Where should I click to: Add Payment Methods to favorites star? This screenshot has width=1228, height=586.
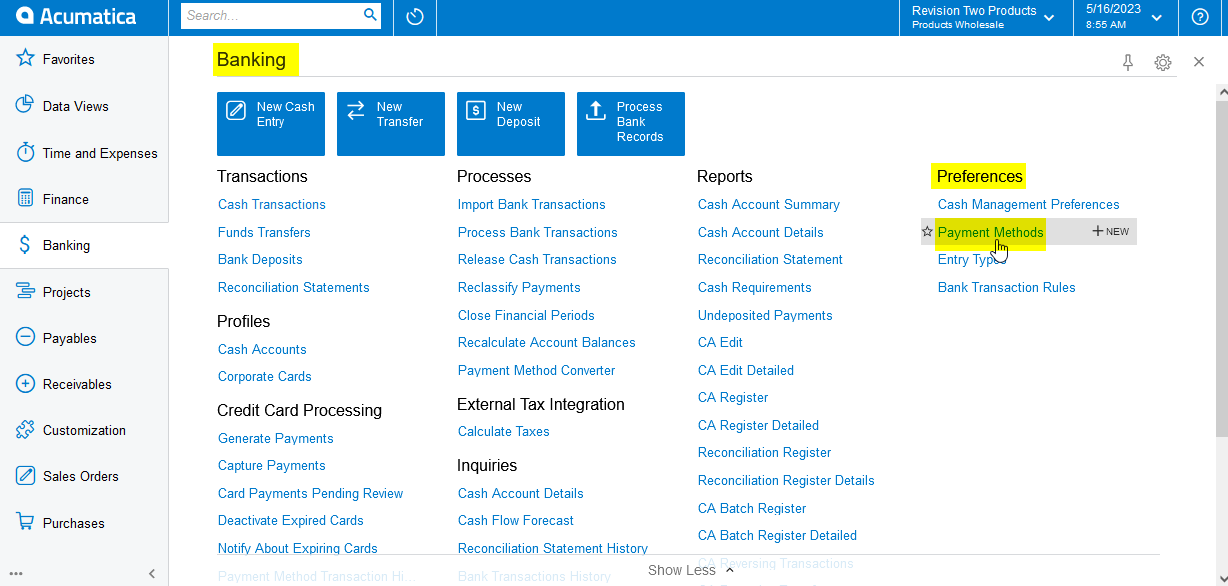[927, 232]
